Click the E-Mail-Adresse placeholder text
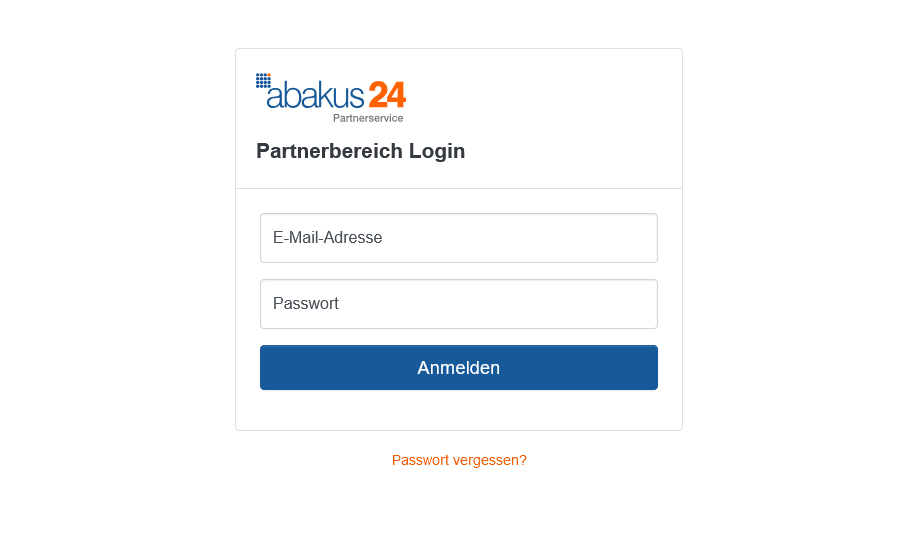This screenshot has height=537, width=920. [x=327, y=238]
